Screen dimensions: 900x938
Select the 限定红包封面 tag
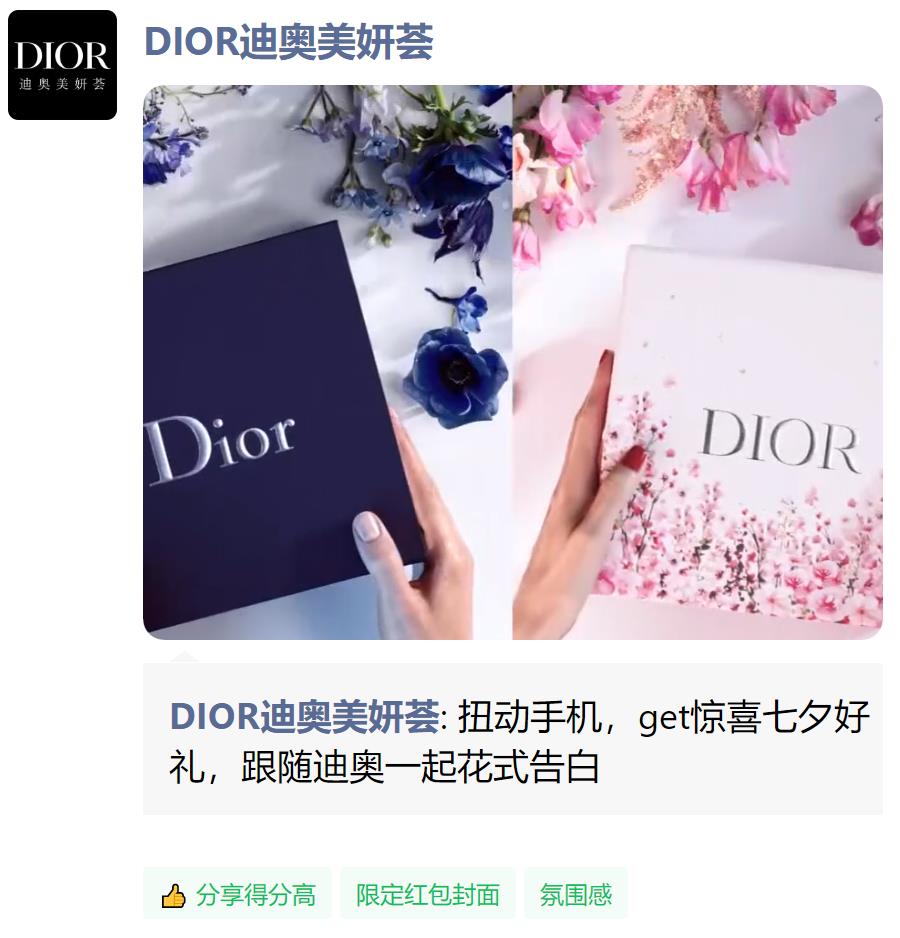point(427,895)
